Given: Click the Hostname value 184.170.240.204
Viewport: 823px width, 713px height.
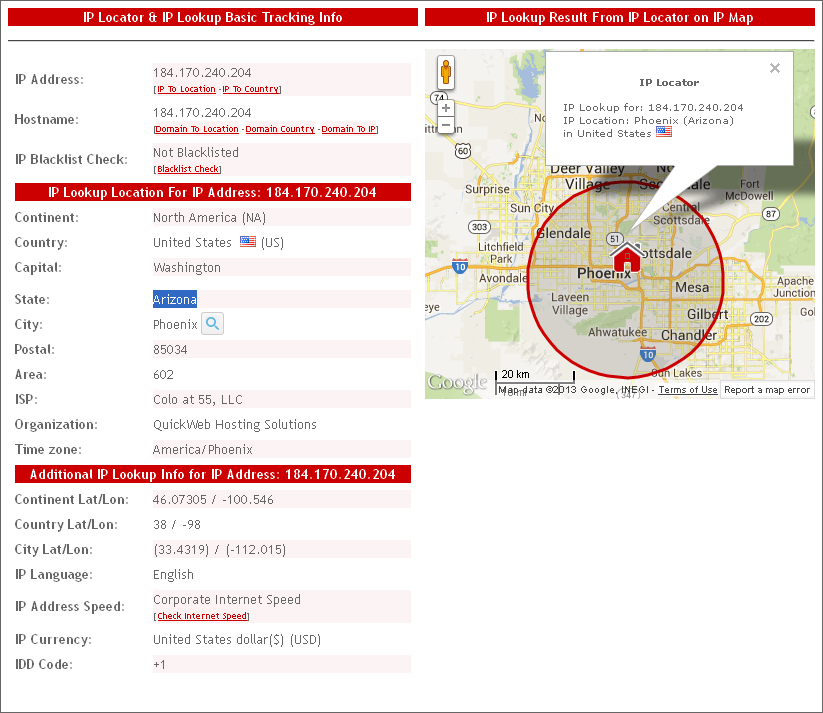Looking at the screenshot, I should [x=202, y=112].
